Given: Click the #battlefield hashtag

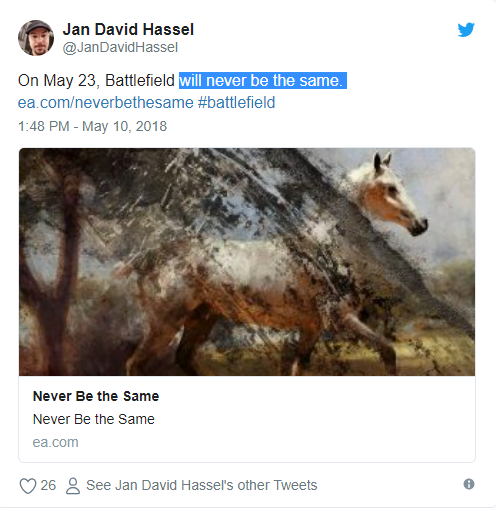Looking at the screenshot, I should 236,102.
